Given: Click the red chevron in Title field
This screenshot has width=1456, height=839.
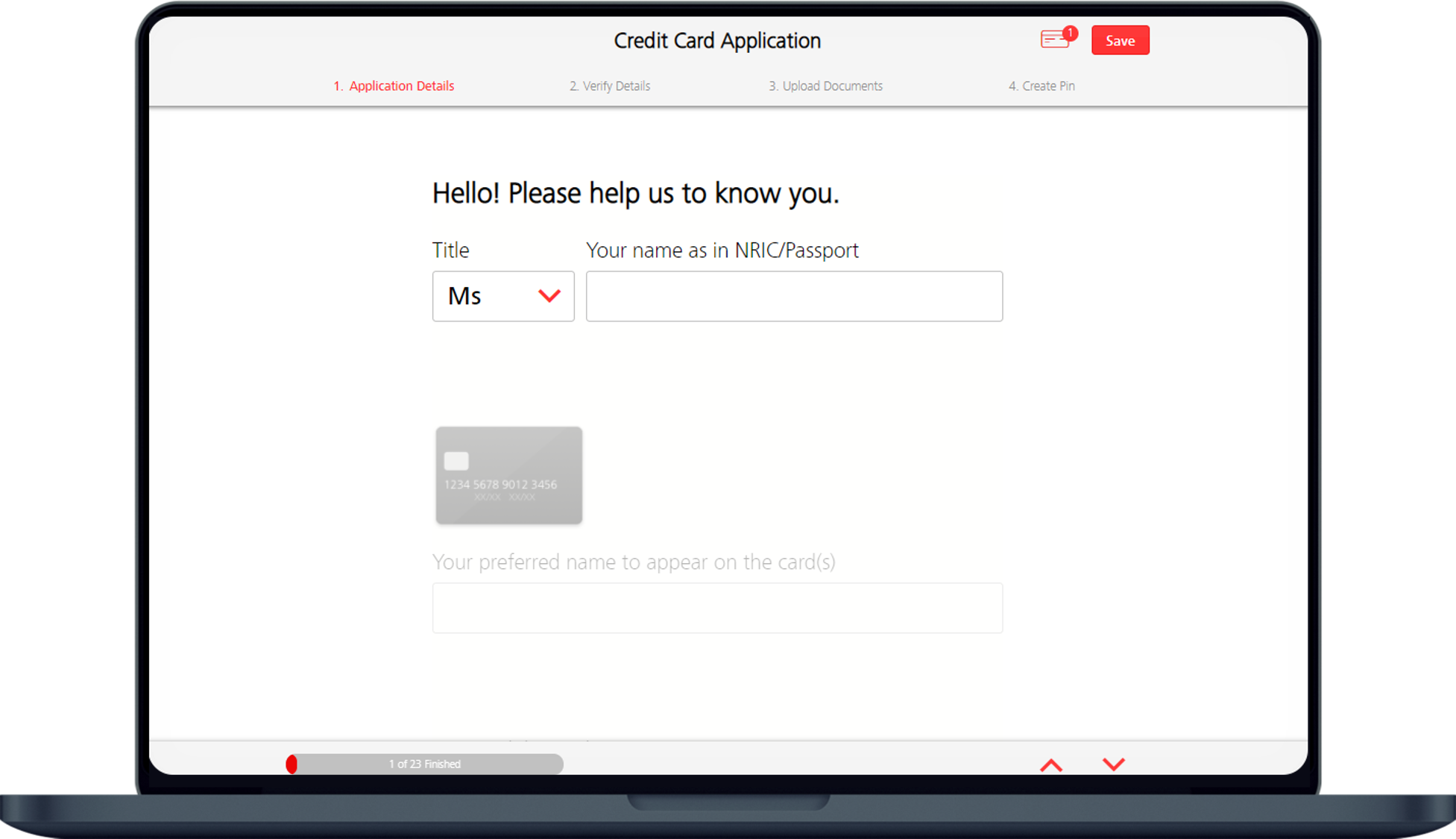Looking at the screenshot, I should tap(549, 296).
